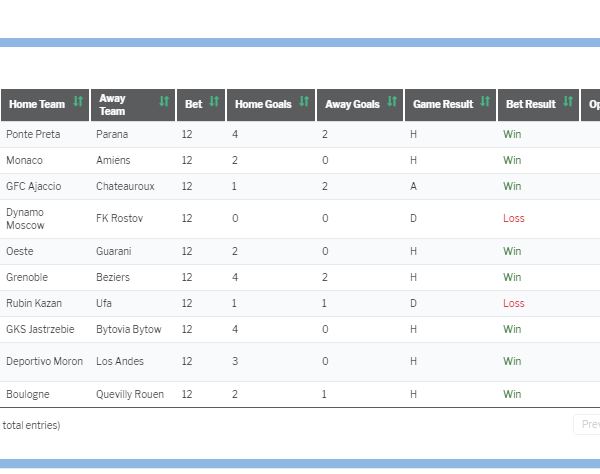Click the sort arrows icon beside Bet Result
Image resolution: width=600 pixels, height=474 pixels.
(x=568, y=103)
